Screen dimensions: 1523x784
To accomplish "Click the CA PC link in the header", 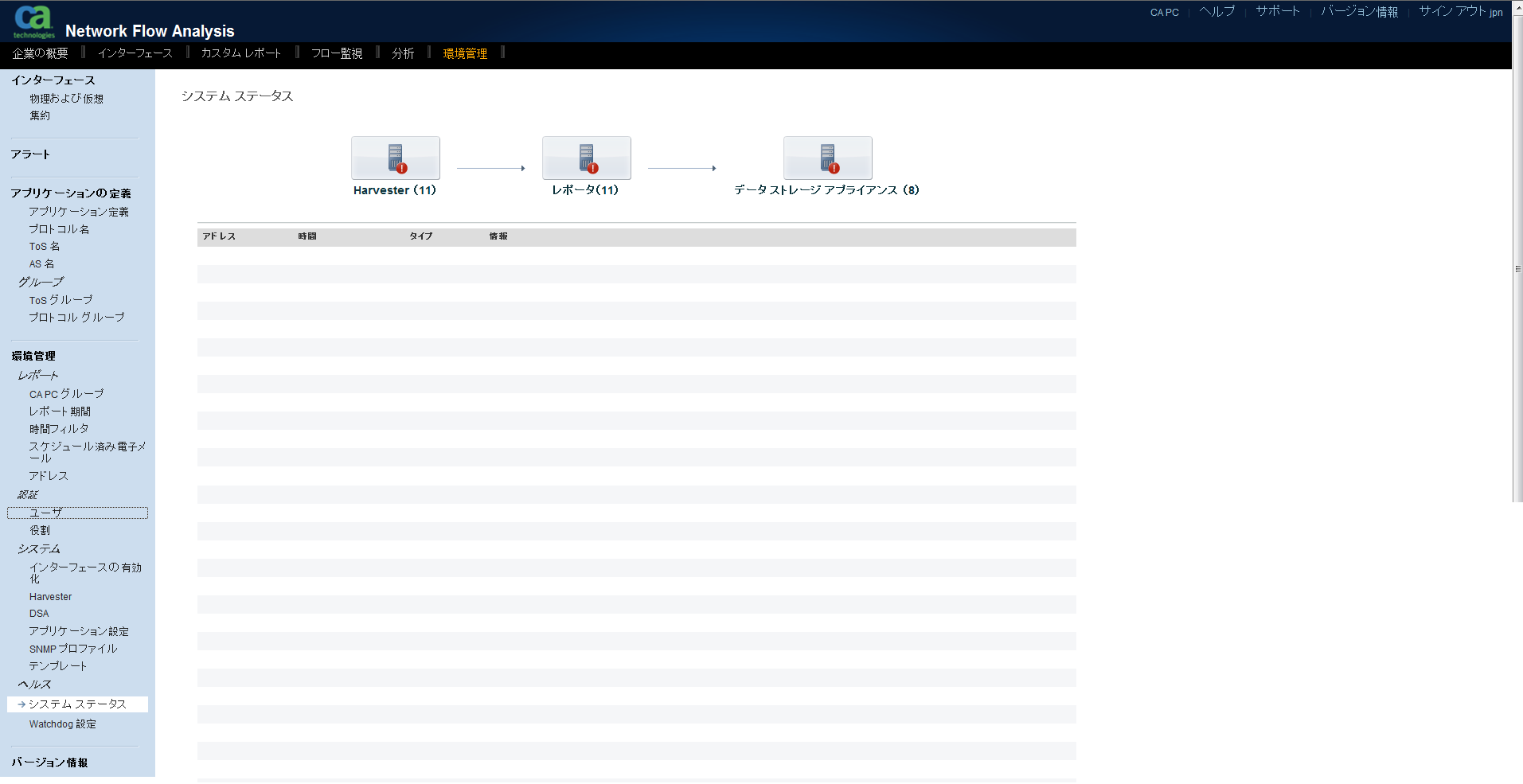I will (x=1165, y=12).
